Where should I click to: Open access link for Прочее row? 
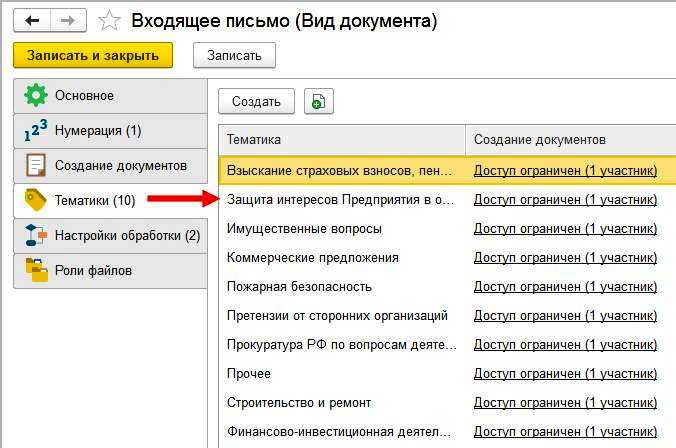pyautogui.click(x=565, y=374)
